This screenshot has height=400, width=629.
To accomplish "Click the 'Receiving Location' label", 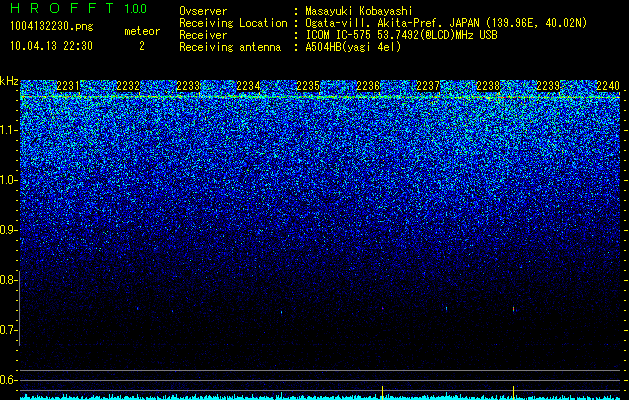I will coord(233,23).
